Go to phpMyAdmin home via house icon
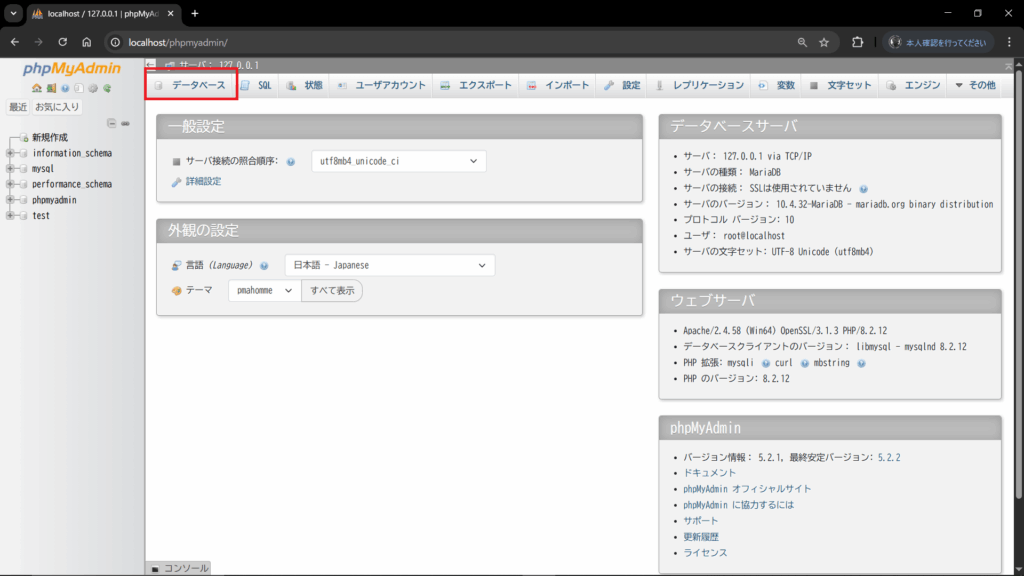The width and height of the screenshot is (1024, 576). point(37,88)
